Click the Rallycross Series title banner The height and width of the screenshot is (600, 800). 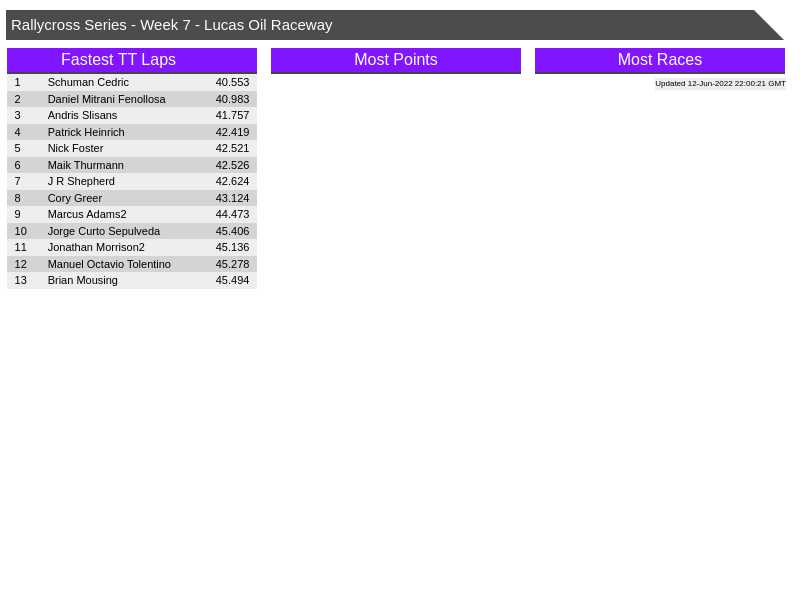click(x=171, y=25)
